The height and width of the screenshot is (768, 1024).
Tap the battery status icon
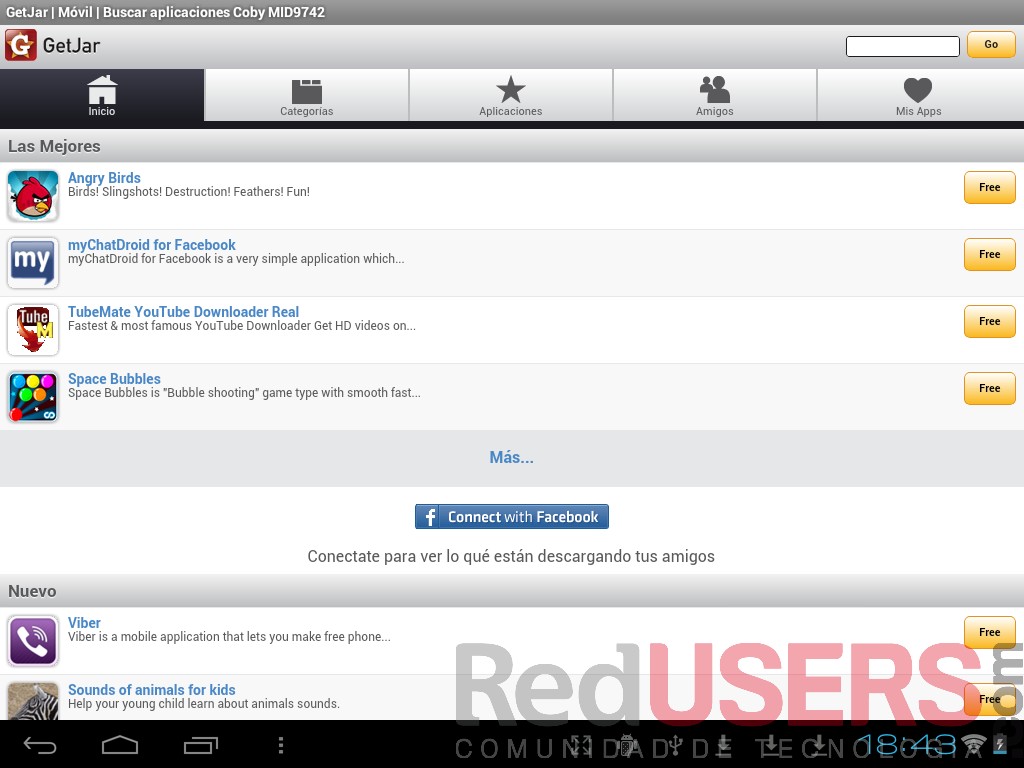point(1000,745)
